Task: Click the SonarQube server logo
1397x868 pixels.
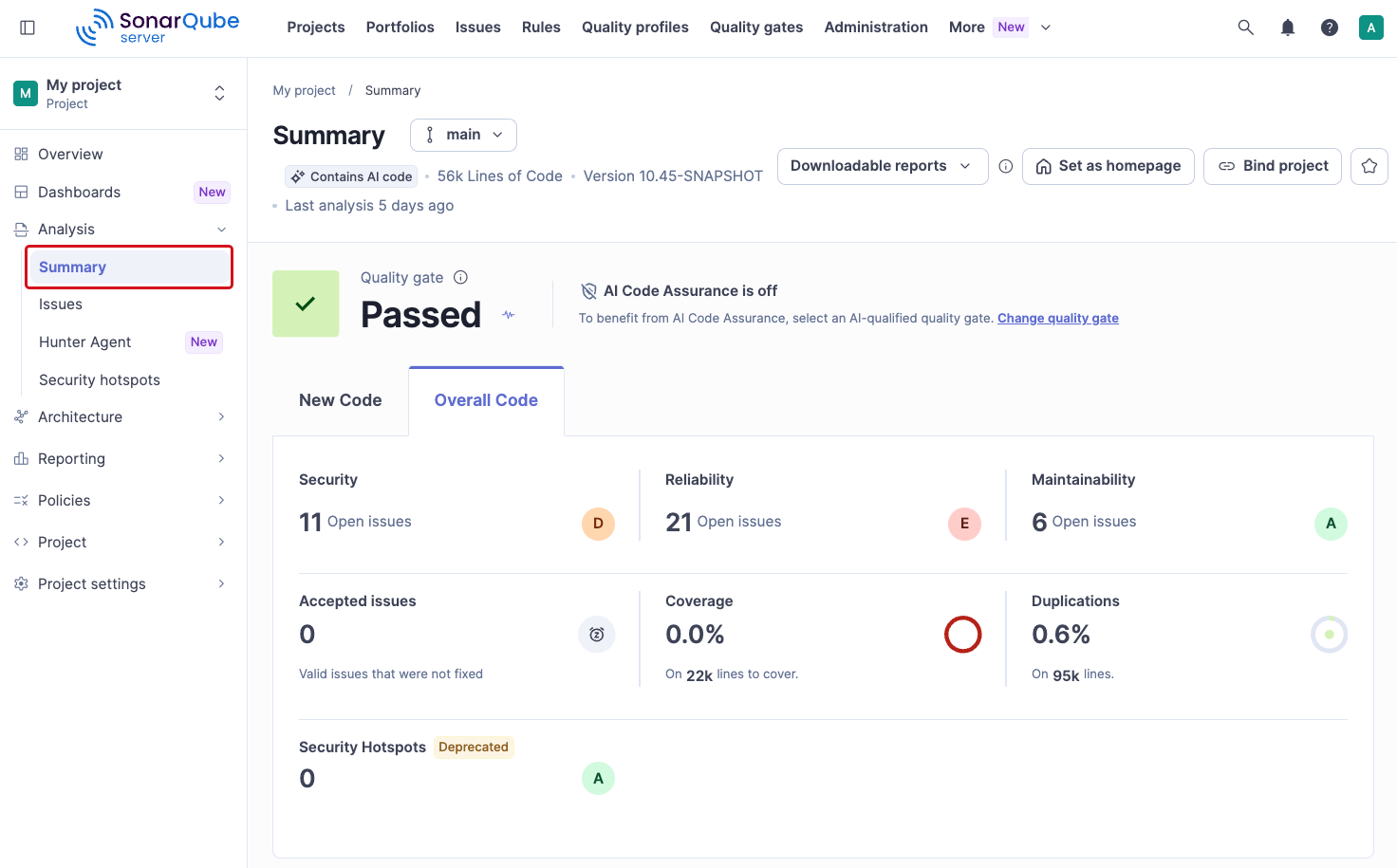Action: [158, 27]
